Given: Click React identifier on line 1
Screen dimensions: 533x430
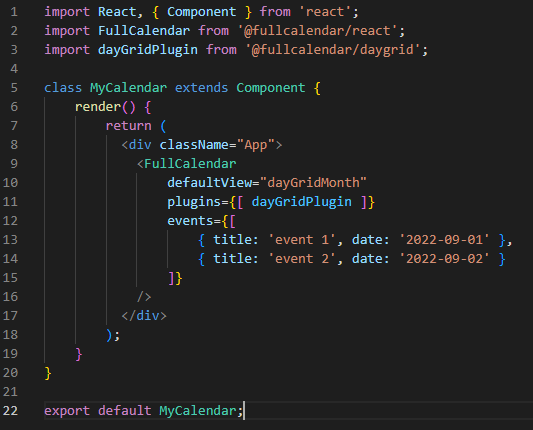Looking at the screenshot, I should [117, 12].
